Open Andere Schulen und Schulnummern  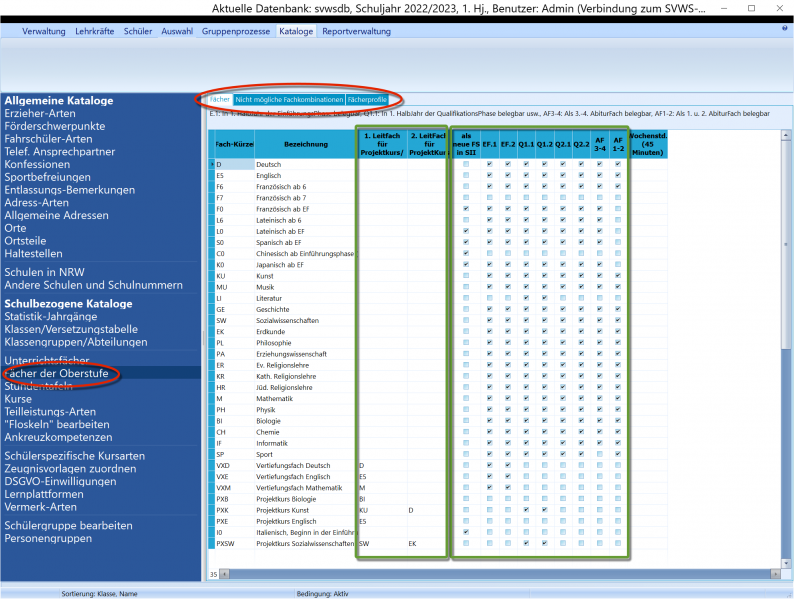tap(94, 285)
